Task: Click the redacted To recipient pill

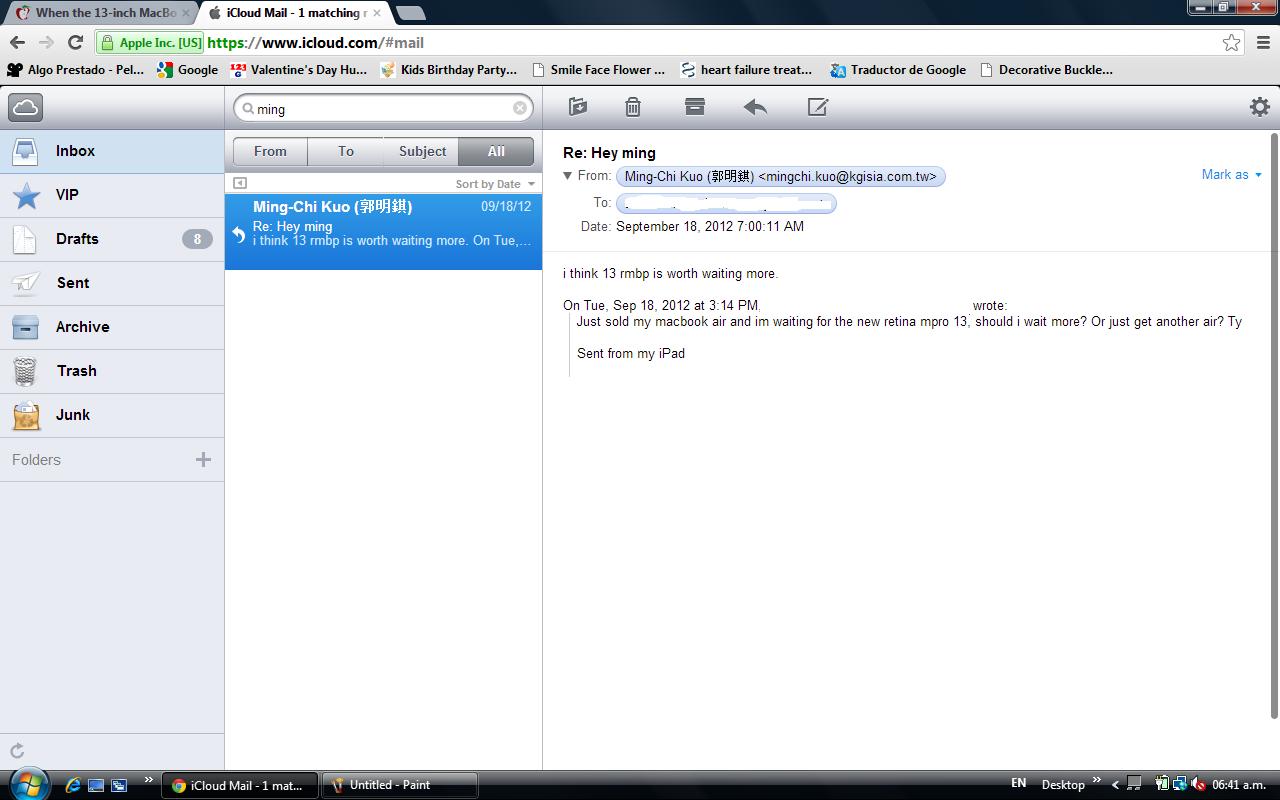Action: (x=727, y=203)
